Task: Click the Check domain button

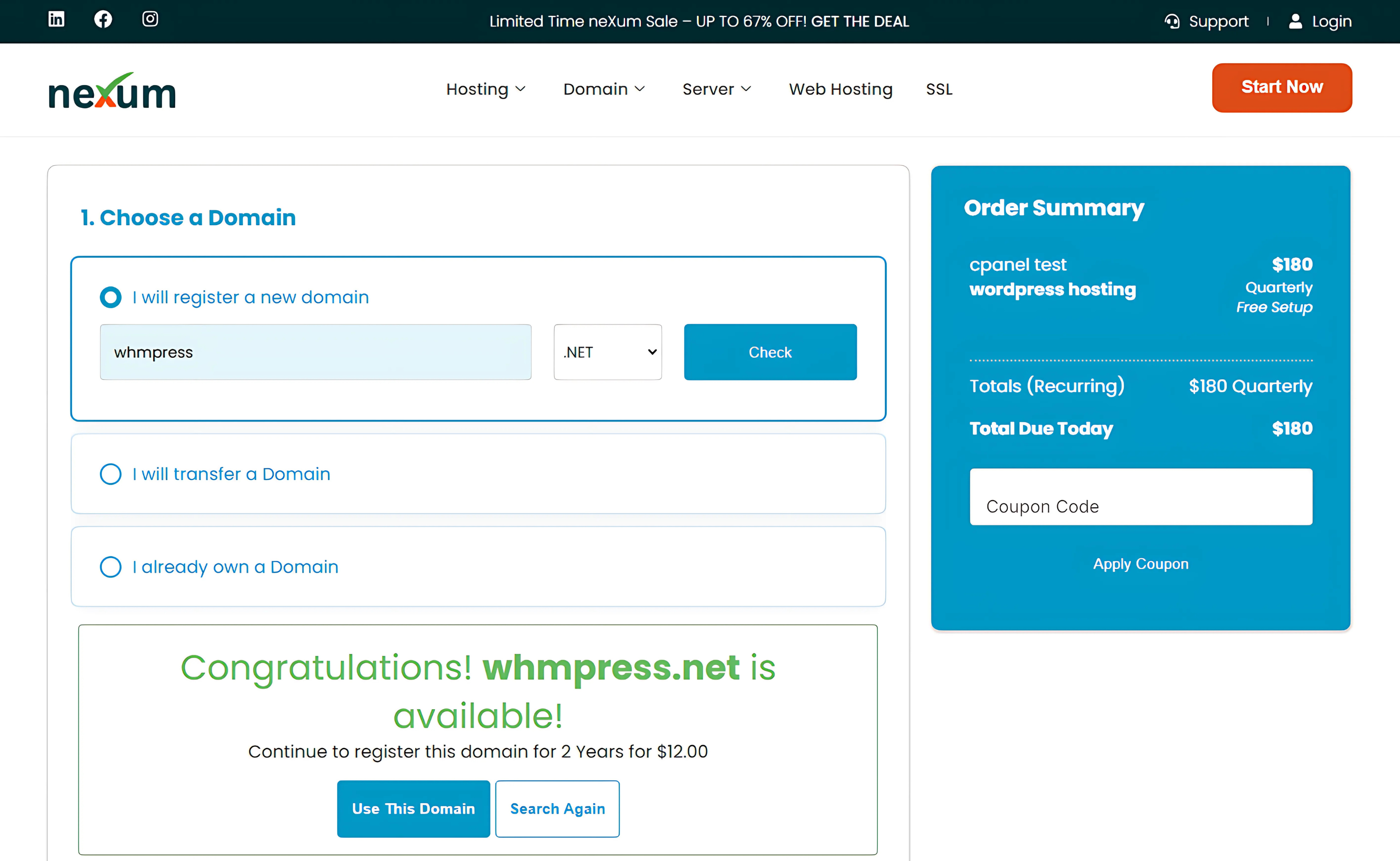Action: point(770,352)
